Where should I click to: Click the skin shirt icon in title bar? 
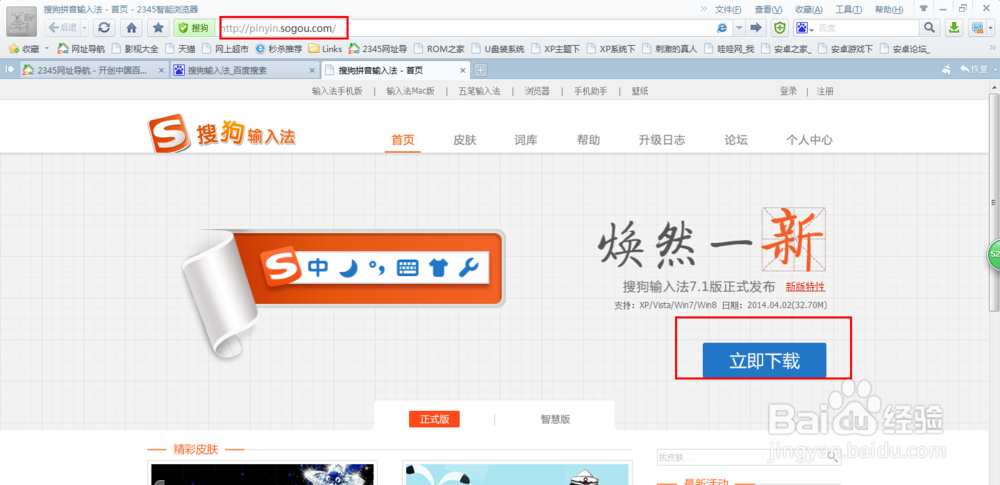point(923,8)
